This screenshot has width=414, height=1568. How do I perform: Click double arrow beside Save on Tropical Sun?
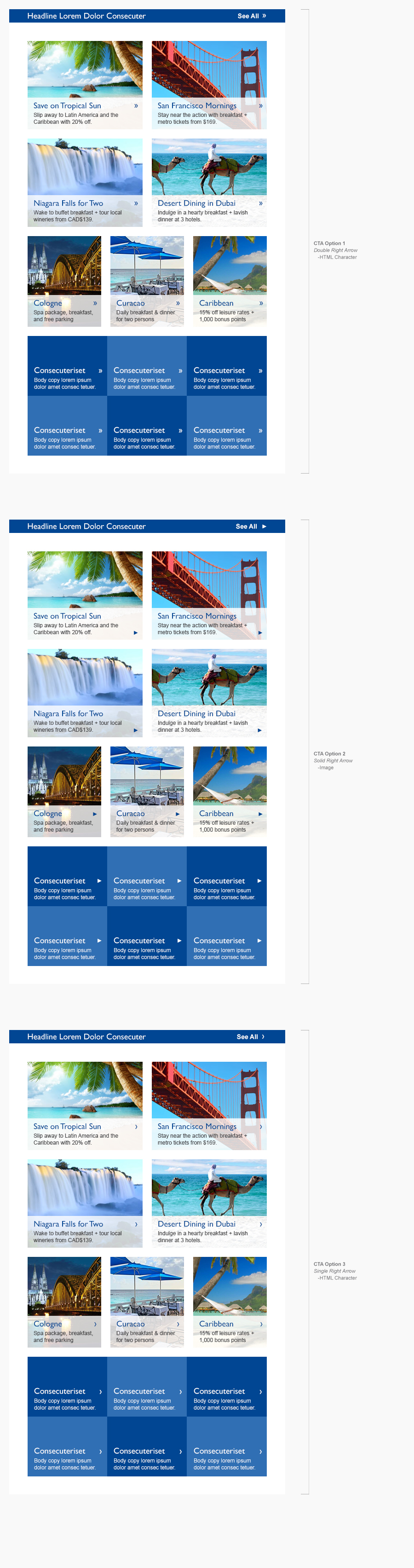click(136, 106)
